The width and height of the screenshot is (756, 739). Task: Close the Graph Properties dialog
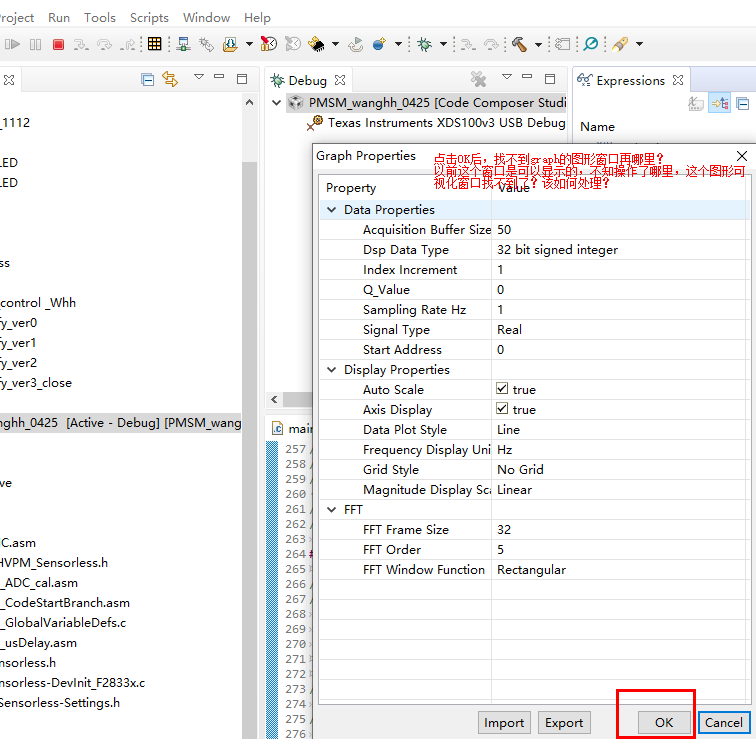[x=742, y=156]
